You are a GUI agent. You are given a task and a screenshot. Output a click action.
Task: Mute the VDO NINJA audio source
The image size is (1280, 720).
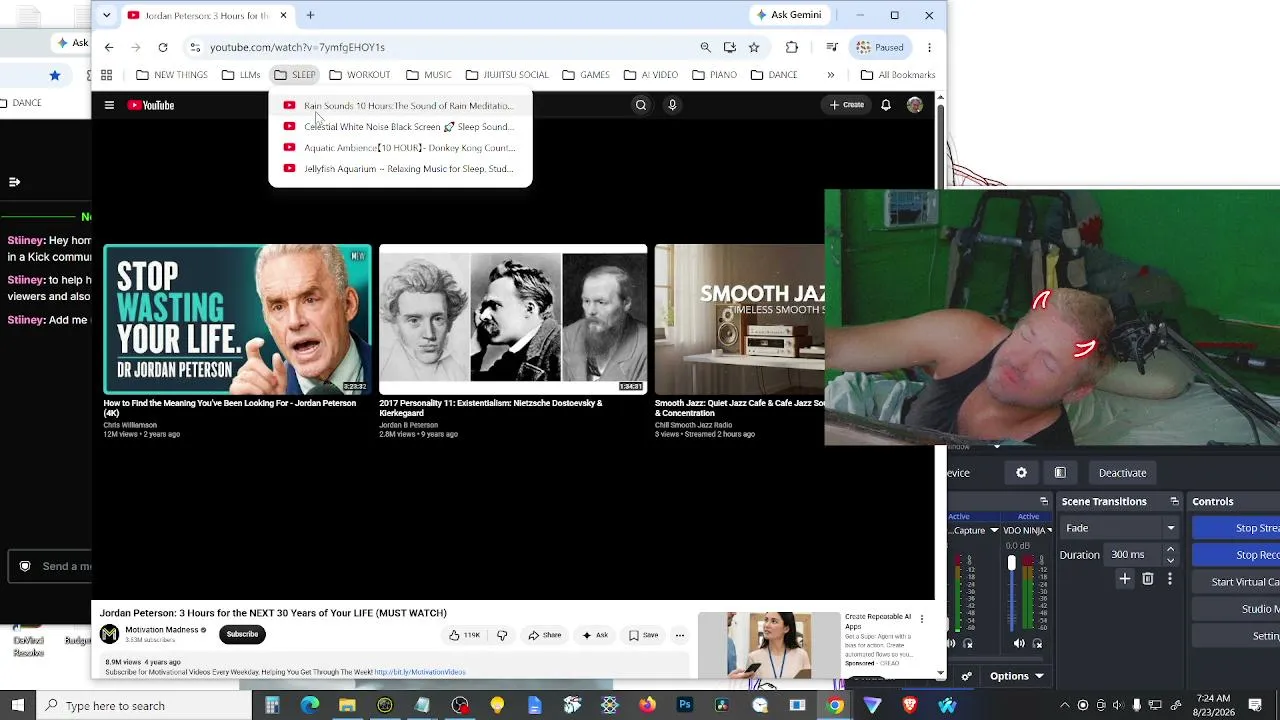(1019, 644)
